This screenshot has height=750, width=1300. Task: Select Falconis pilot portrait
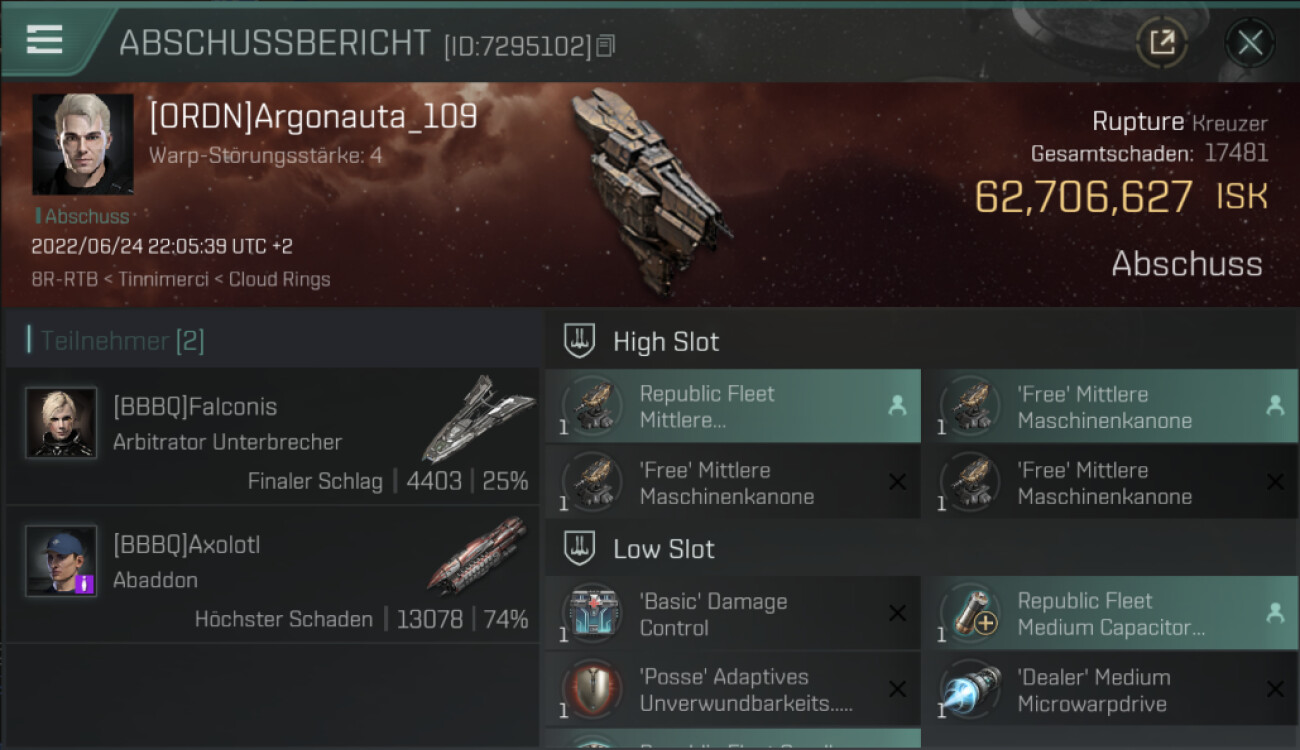(x=62, y=423)
